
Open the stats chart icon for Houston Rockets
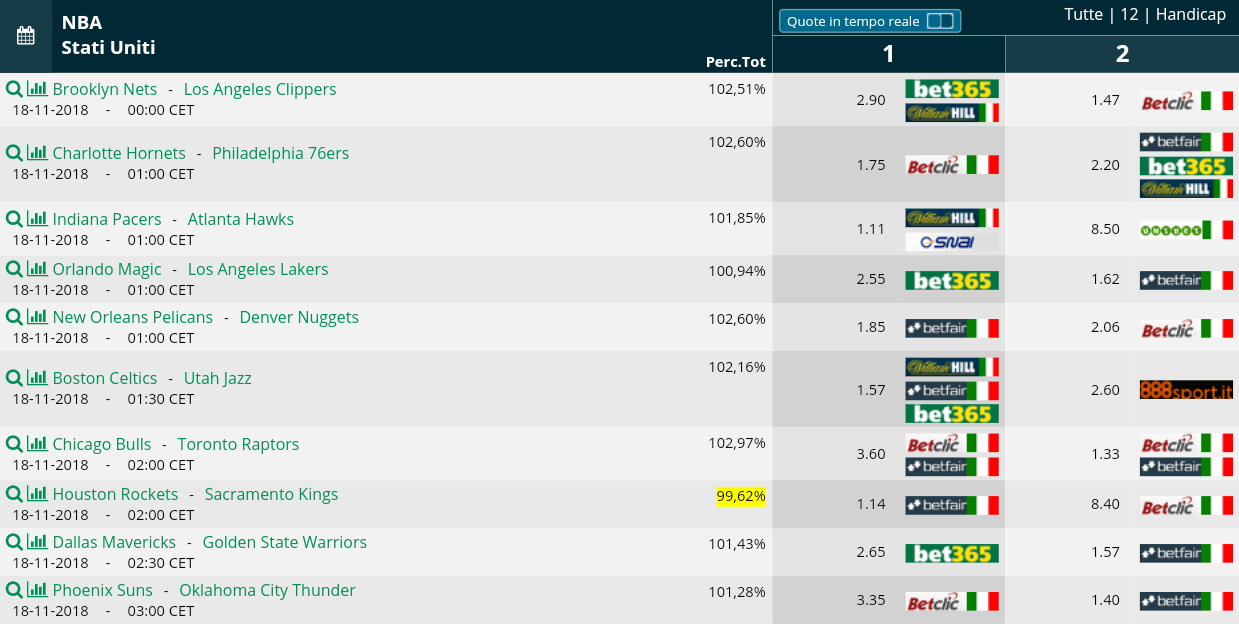tap(37, 494)
